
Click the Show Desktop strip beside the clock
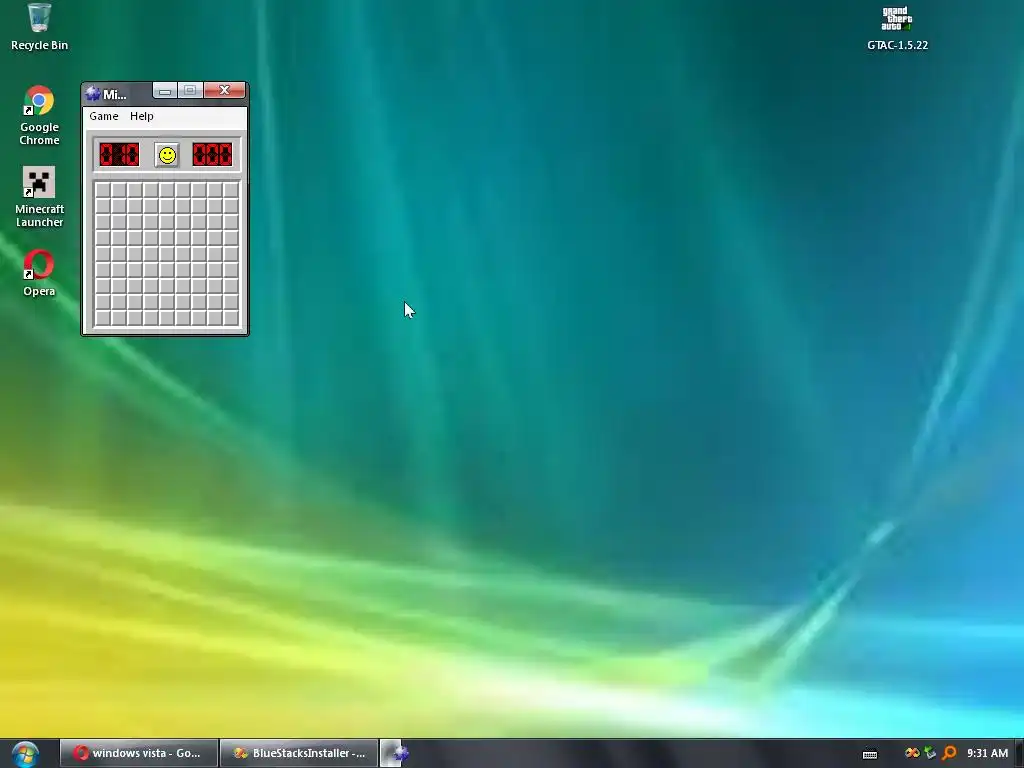pos(1019,753)
